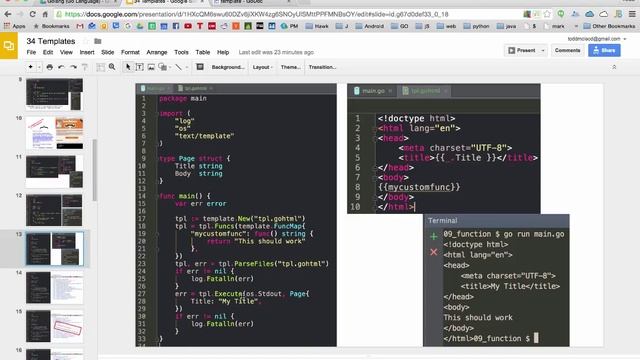Select slide 15 thumbnail

tap(55, 326)
